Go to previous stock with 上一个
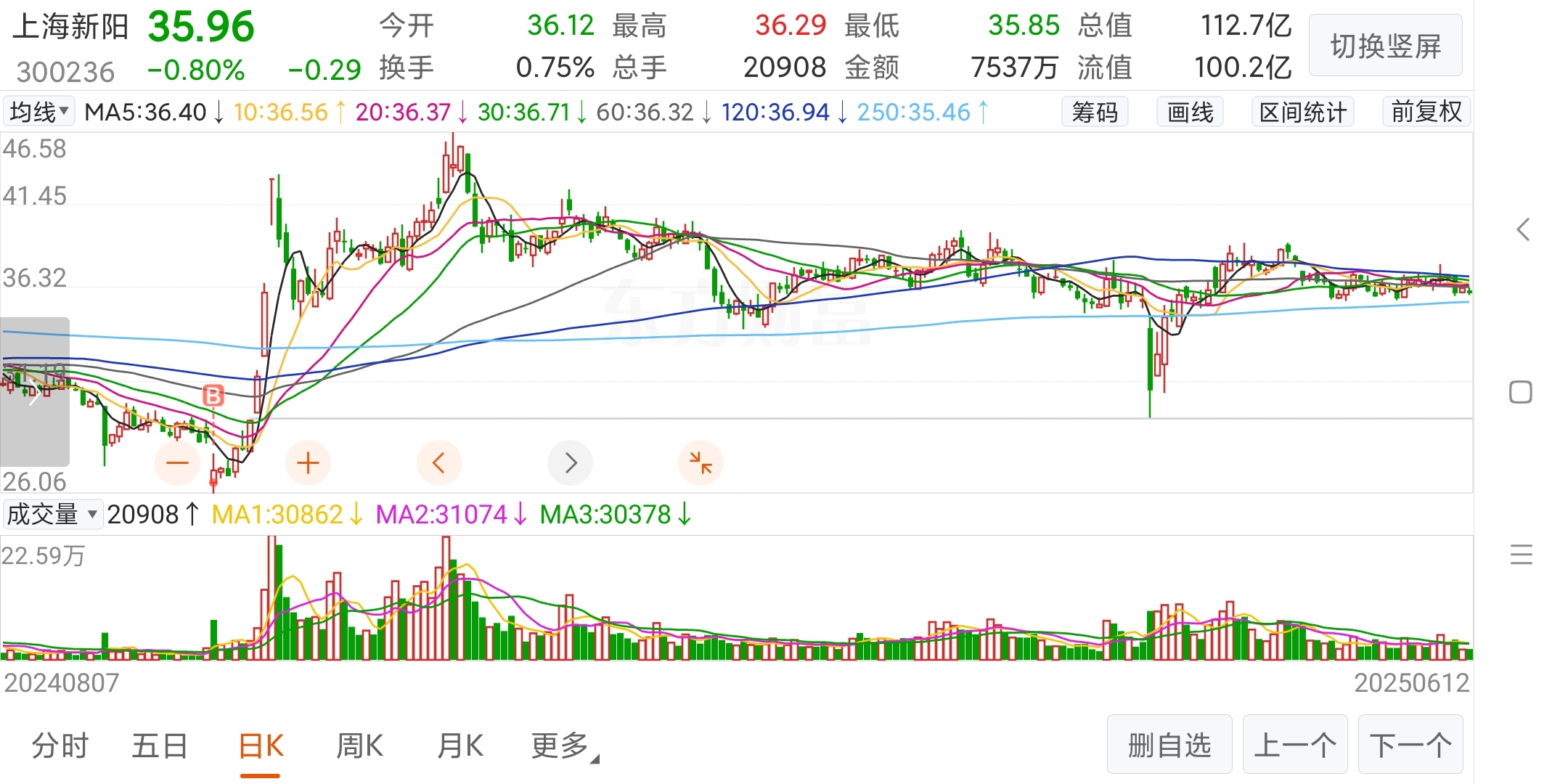 click(1295, 745)
